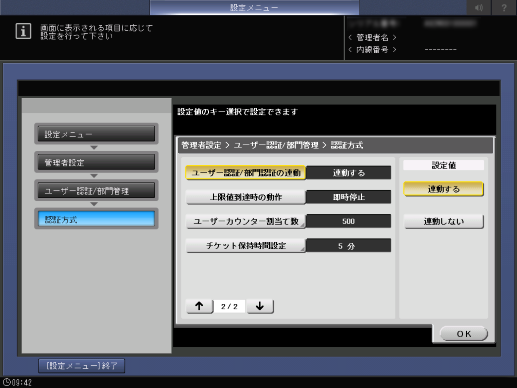
Task: Select ユーザーカウンター割当て数 item
Action: click(x=246, y=221)
